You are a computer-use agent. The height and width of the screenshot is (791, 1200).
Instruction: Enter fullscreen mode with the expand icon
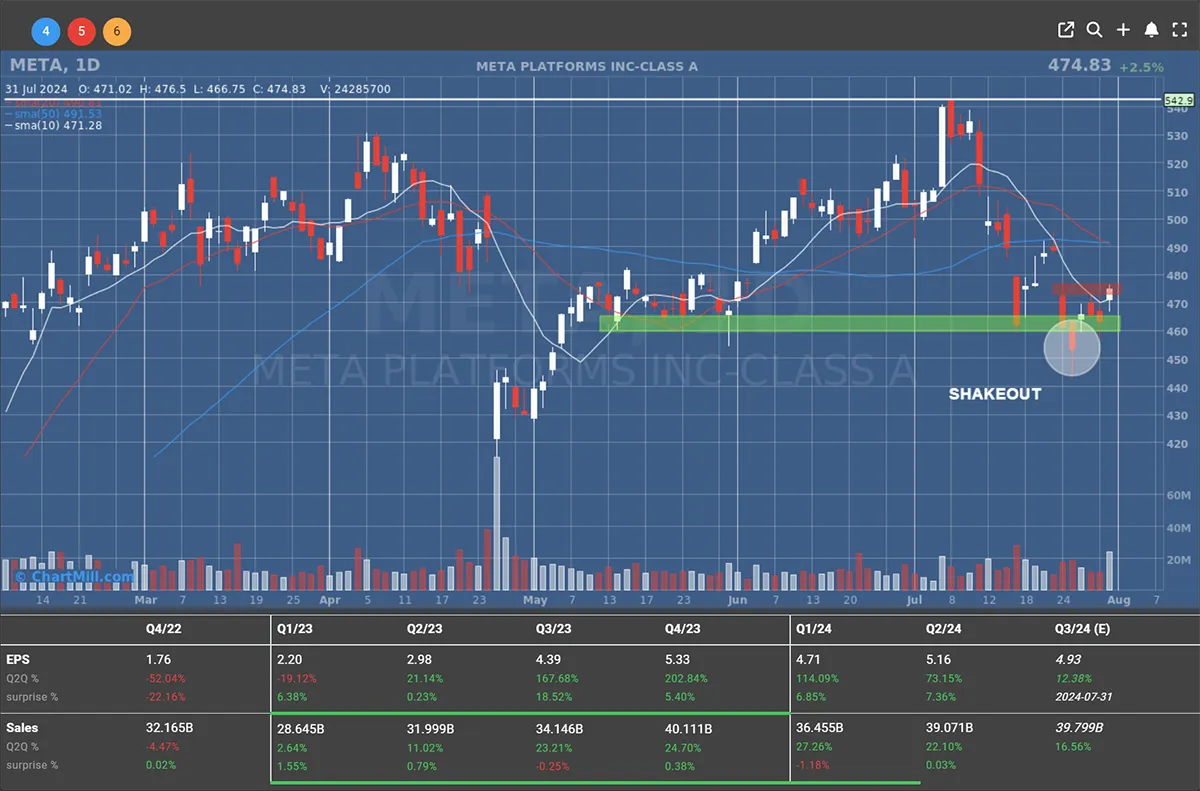click(x=1179, y=29)
